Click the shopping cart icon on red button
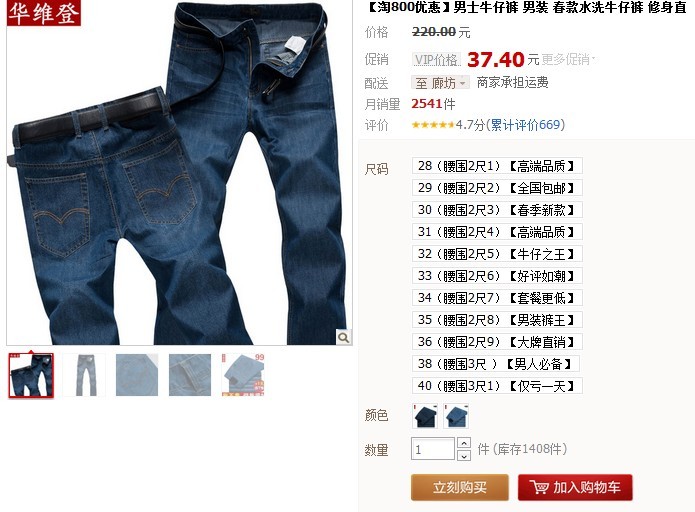The width and height of the screenshot is (695, 512). coord(539,487)
